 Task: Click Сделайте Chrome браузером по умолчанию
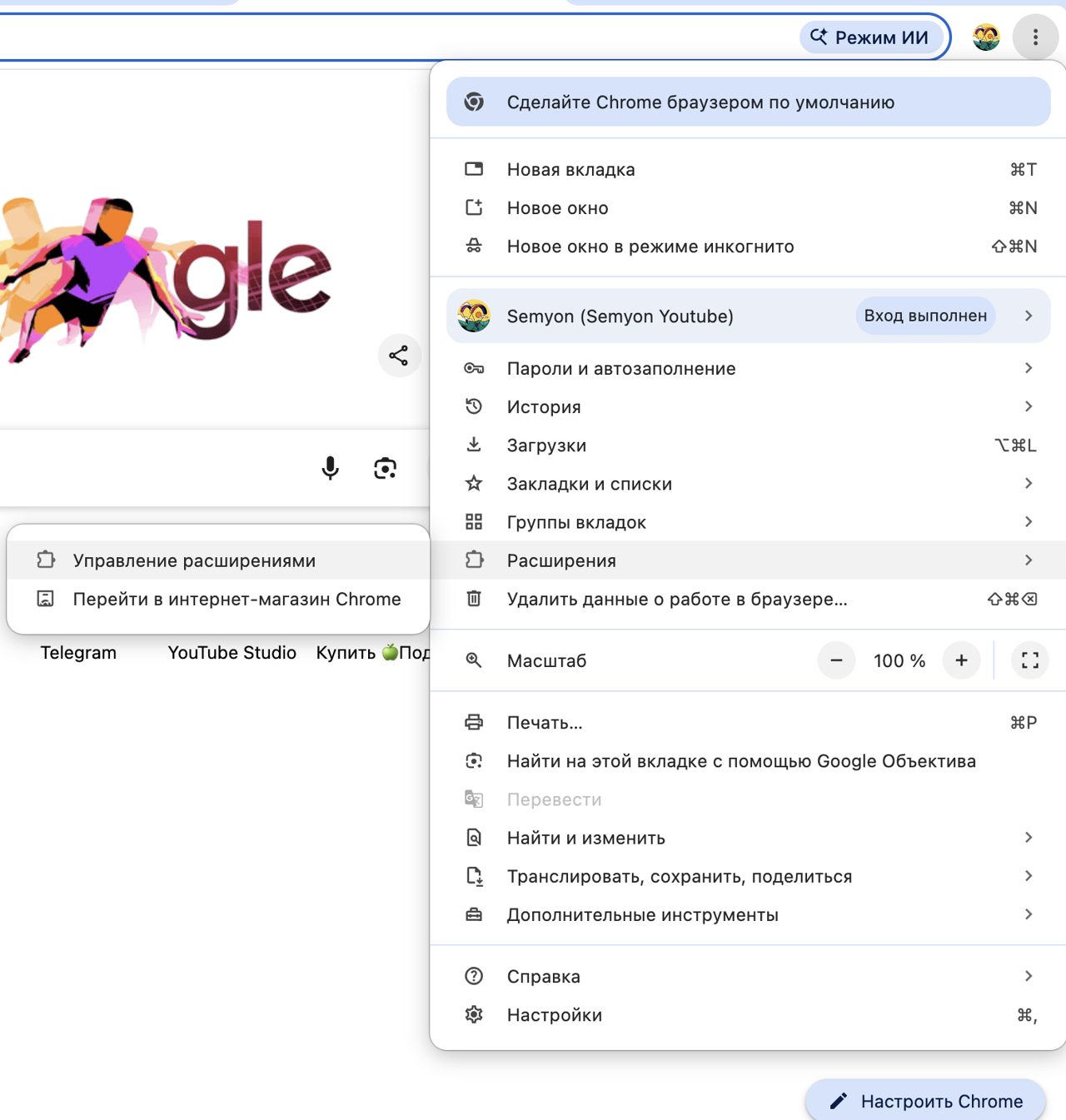[x=748, y=102]
